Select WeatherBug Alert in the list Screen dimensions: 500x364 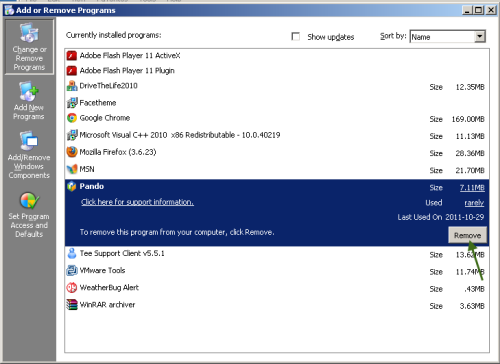(109, 287)
